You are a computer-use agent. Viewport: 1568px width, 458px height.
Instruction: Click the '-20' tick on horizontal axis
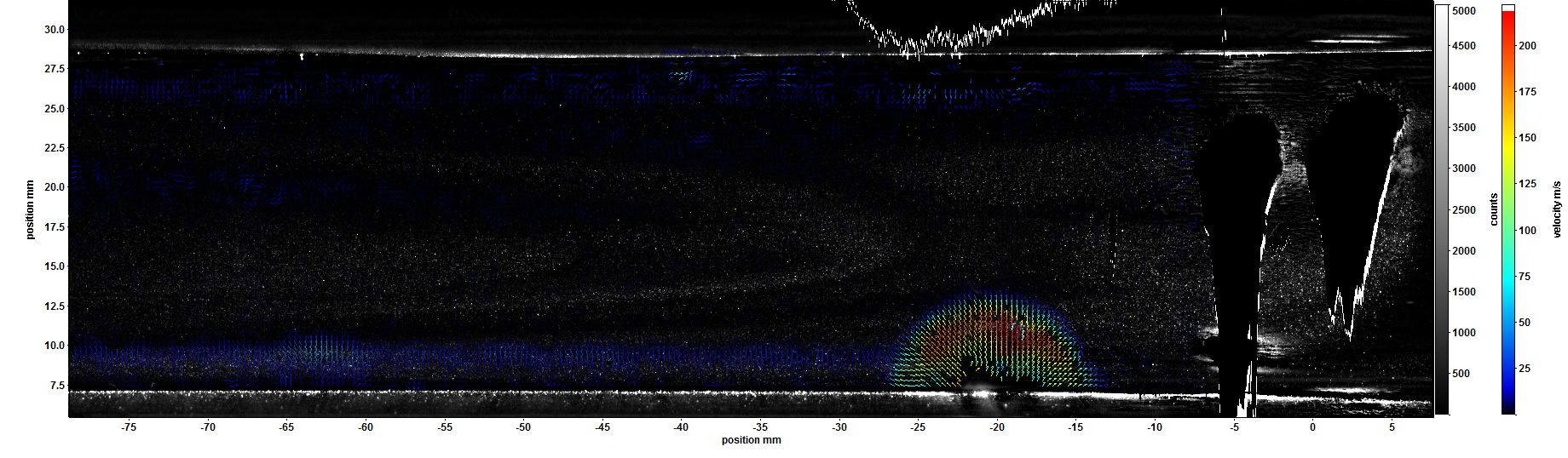tap(997, 427)
